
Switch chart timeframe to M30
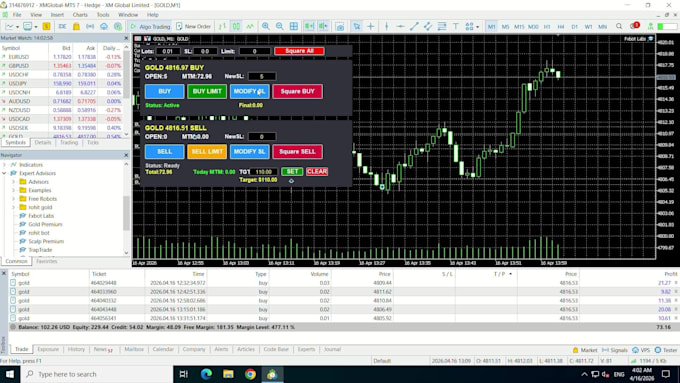tap(533, 26)
